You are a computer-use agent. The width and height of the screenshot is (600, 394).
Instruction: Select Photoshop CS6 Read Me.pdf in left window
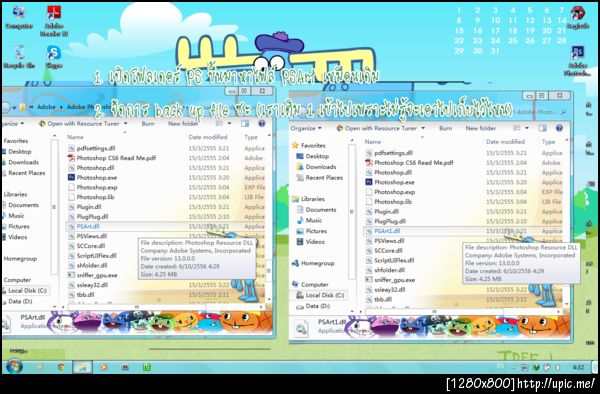(x=116, y=158)
